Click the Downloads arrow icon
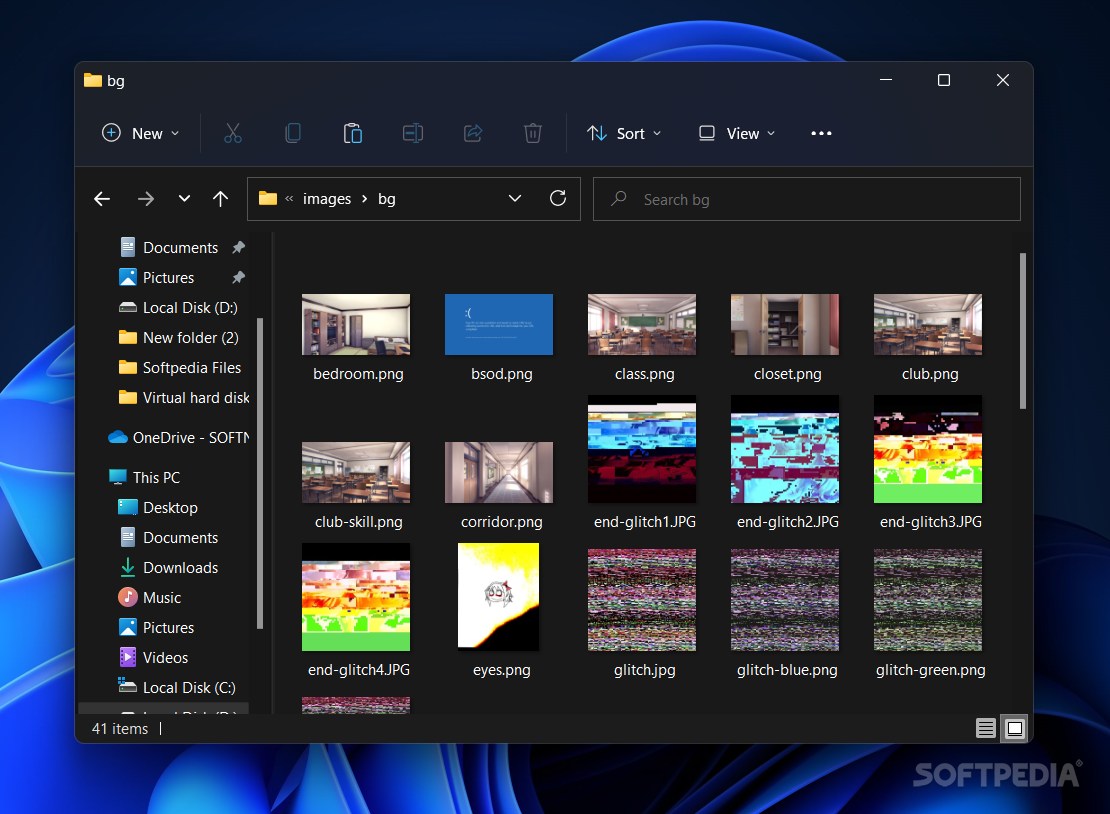 pyautogui.click(x=127, y=567)
